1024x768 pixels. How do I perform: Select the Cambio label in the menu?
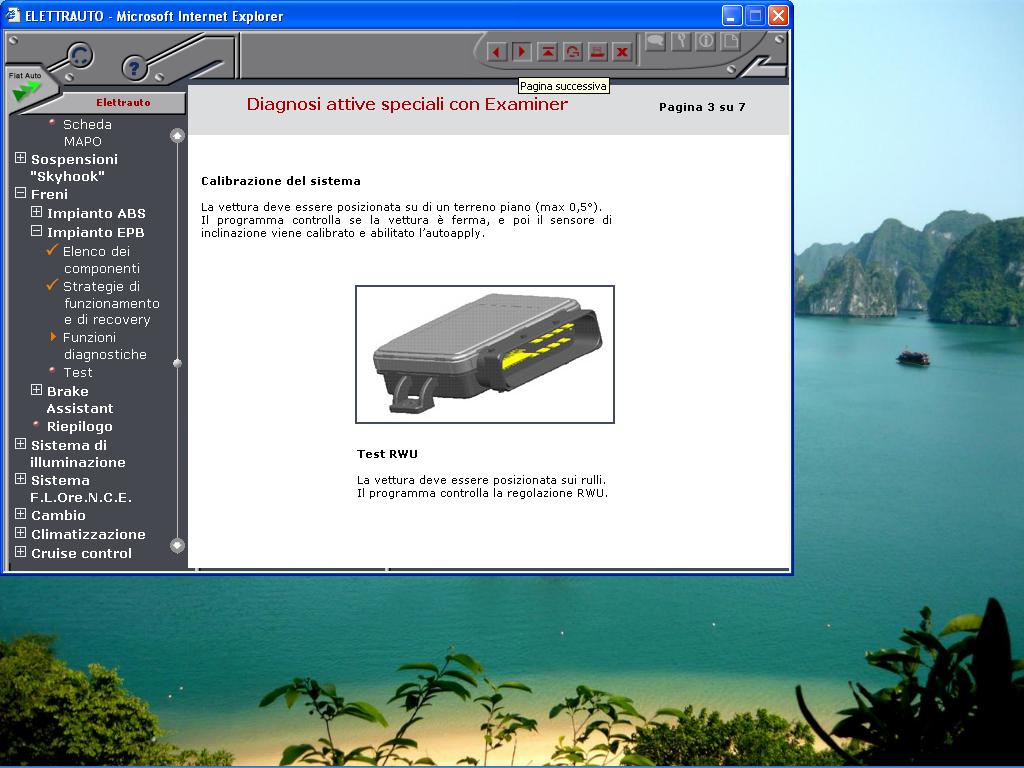[x=58, y=515]
